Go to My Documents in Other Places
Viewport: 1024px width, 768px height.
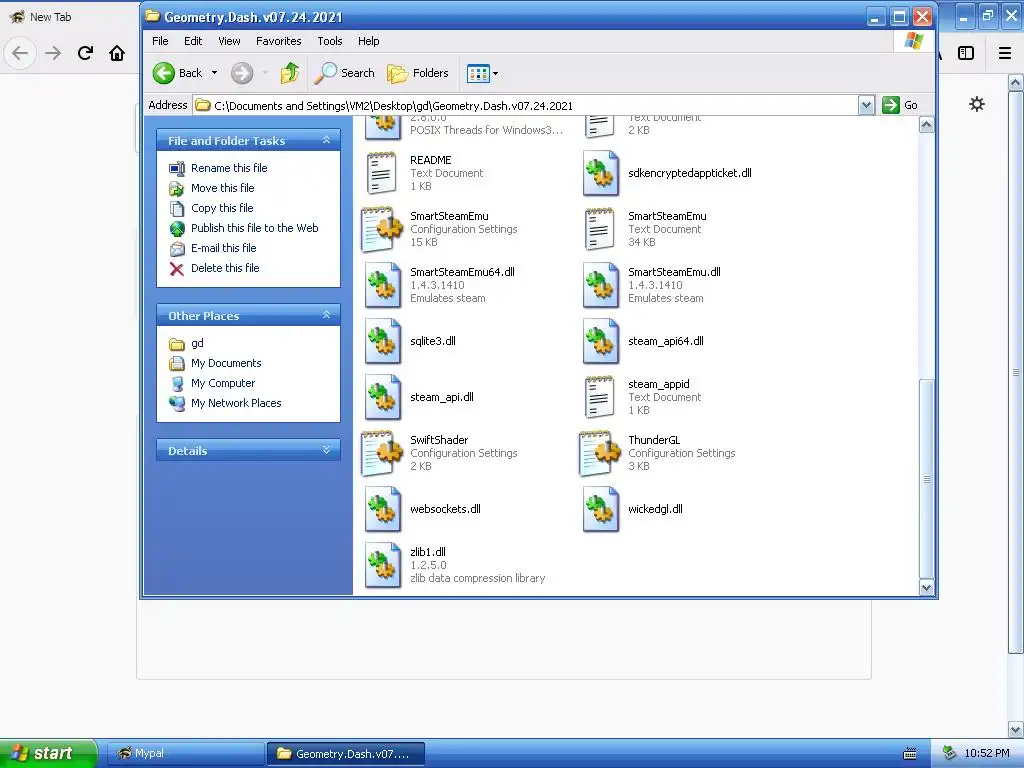click(x=226, y=363)
